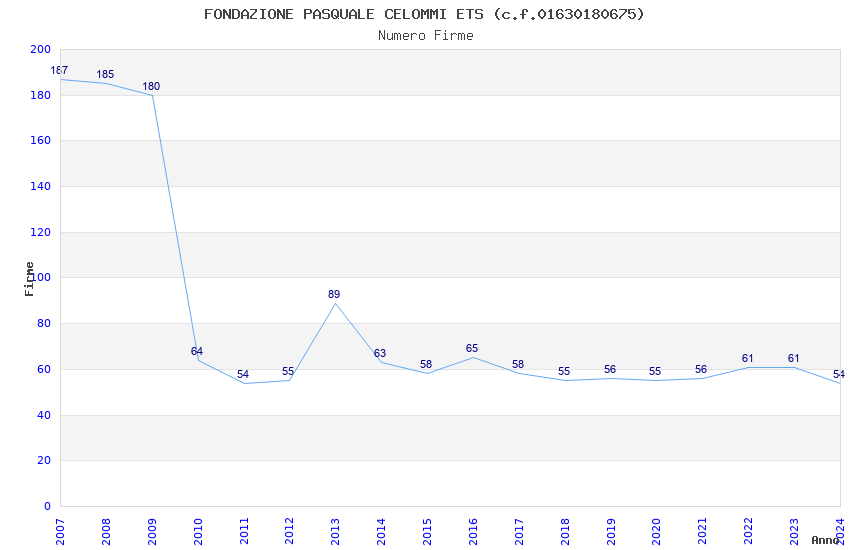850x550 pixels.
Task: Click x-axis year label 2010
Action: pos(198,532)
